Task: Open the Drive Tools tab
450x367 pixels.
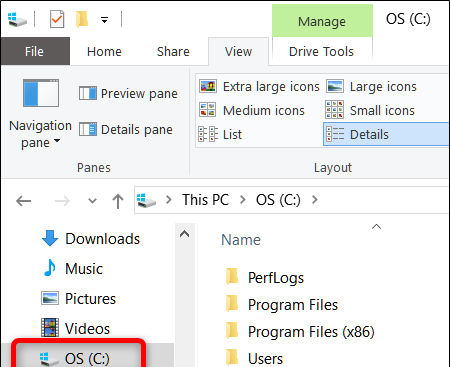Action: pos(321,52)
